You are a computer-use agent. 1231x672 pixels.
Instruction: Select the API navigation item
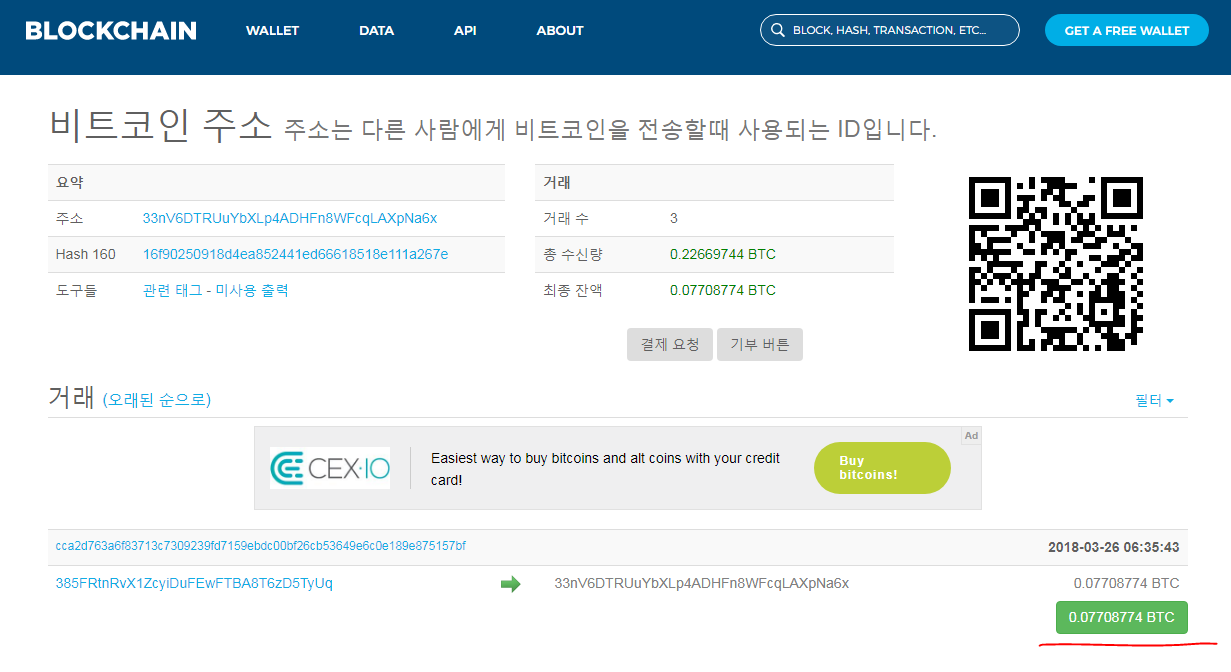464,30
